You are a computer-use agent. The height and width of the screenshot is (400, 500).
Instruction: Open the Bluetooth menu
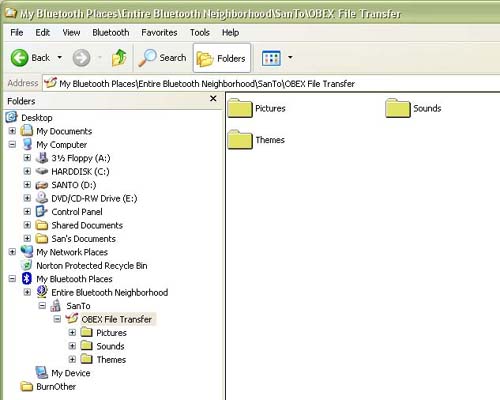pos(111,32)
